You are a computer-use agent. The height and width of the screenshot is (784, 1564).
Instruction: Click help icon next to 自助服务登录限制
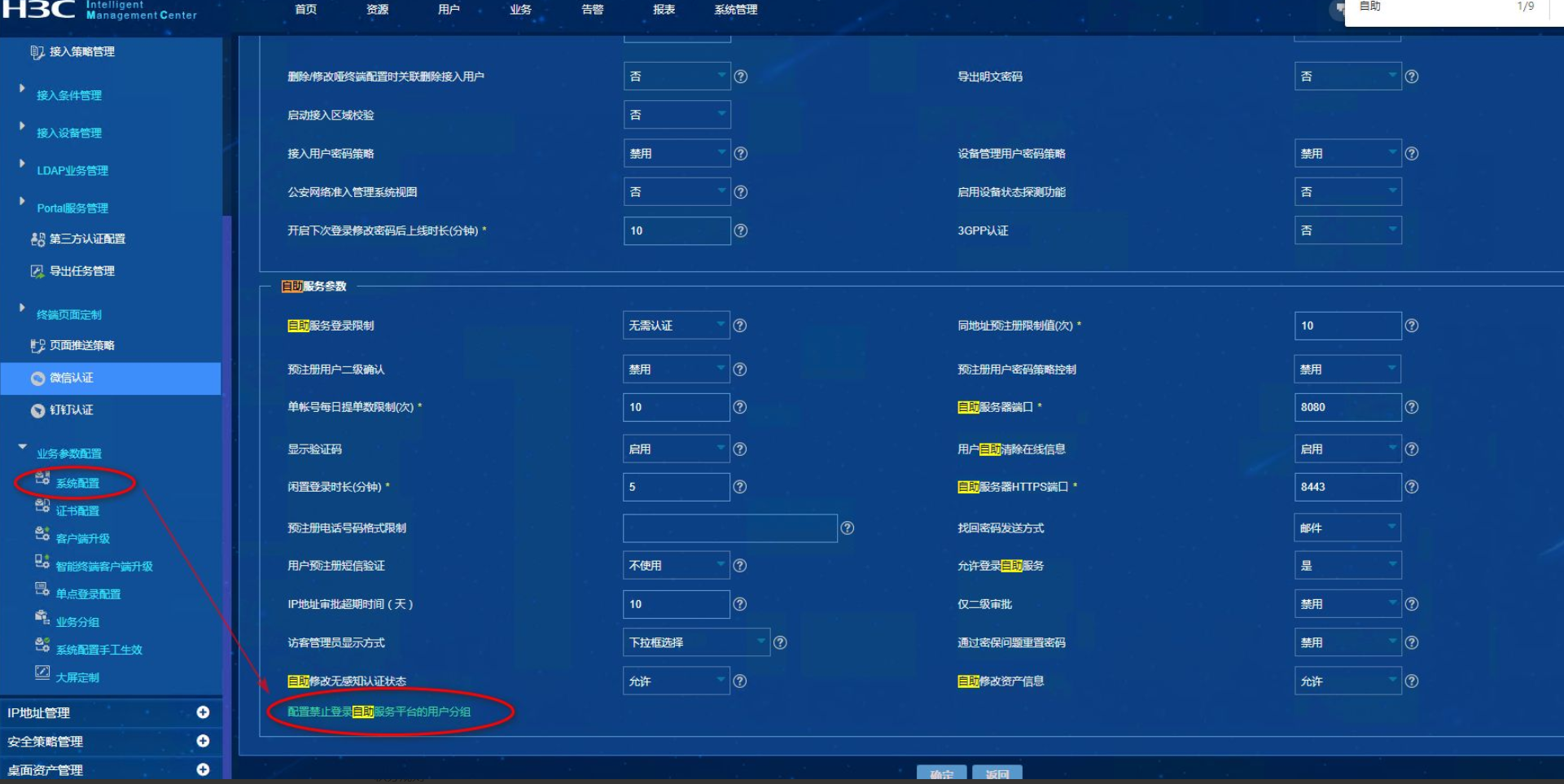(x=740, y=326)
